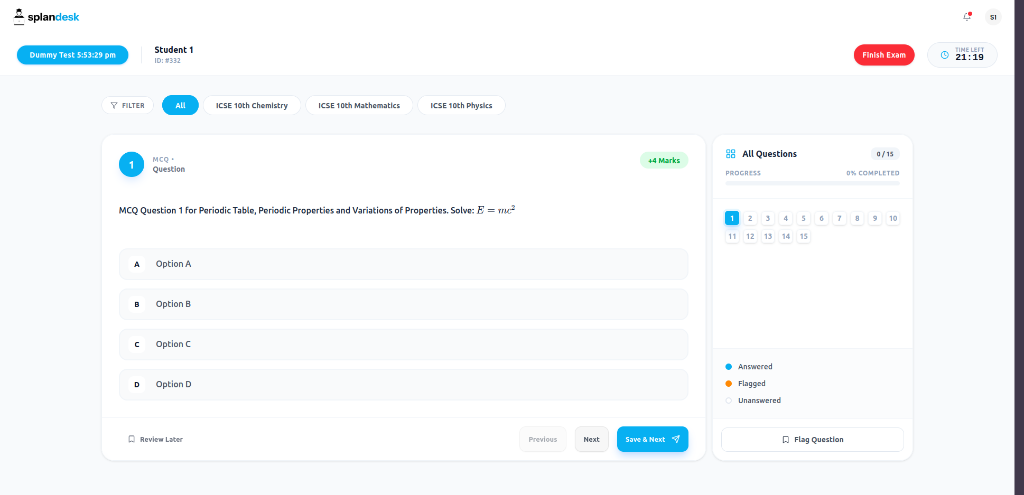Click the Student 1 name
Screen dimensions: 1024x495
174,50
